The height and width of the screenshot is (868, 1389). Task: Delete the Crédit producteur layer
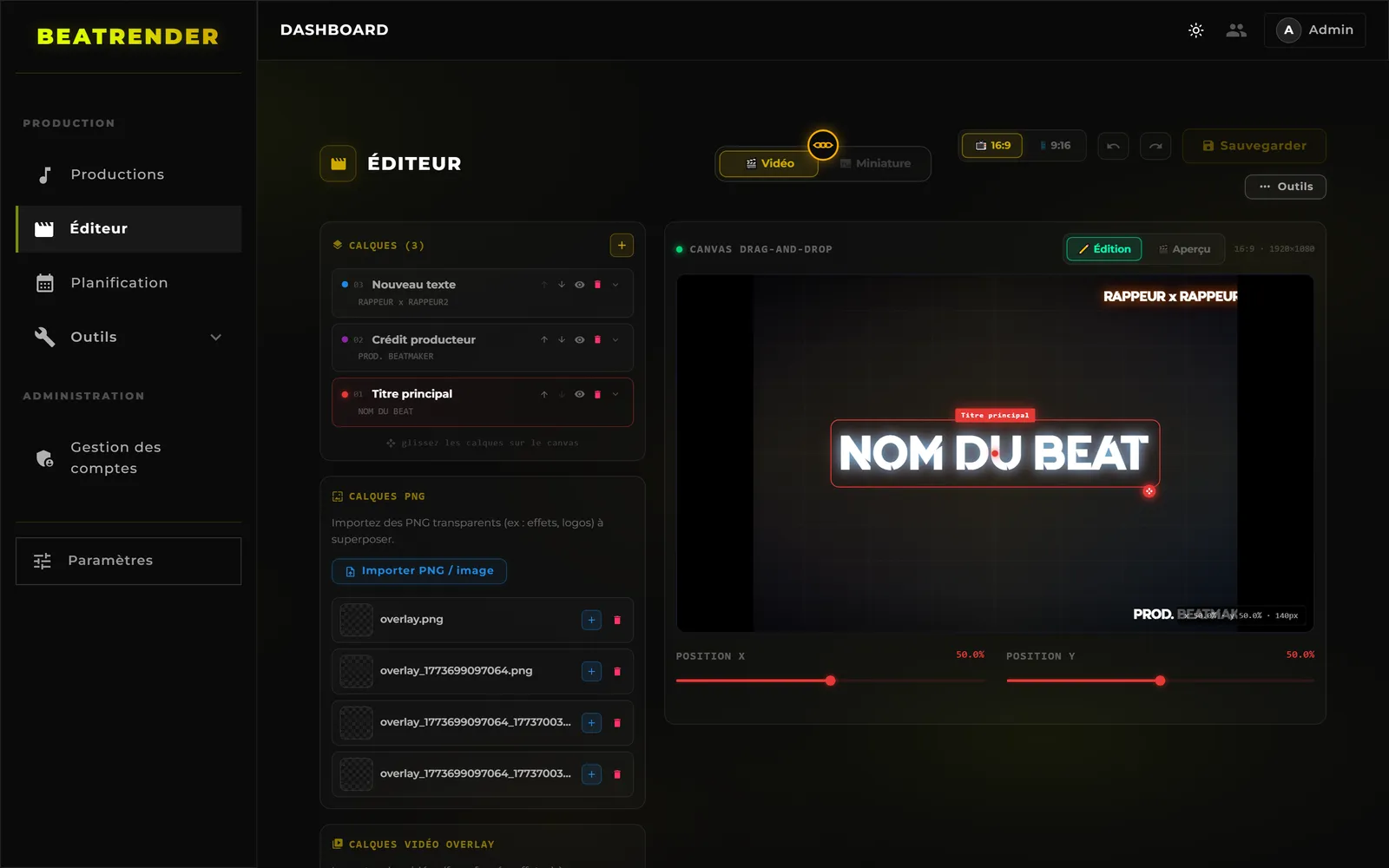(597, 339)
